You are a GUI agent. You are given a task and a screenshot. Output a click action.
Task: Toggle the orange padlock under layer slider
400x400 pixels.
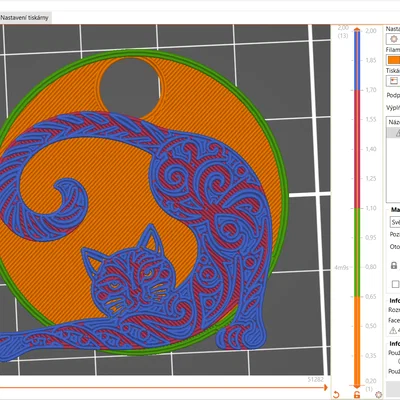tap(357, 395)
